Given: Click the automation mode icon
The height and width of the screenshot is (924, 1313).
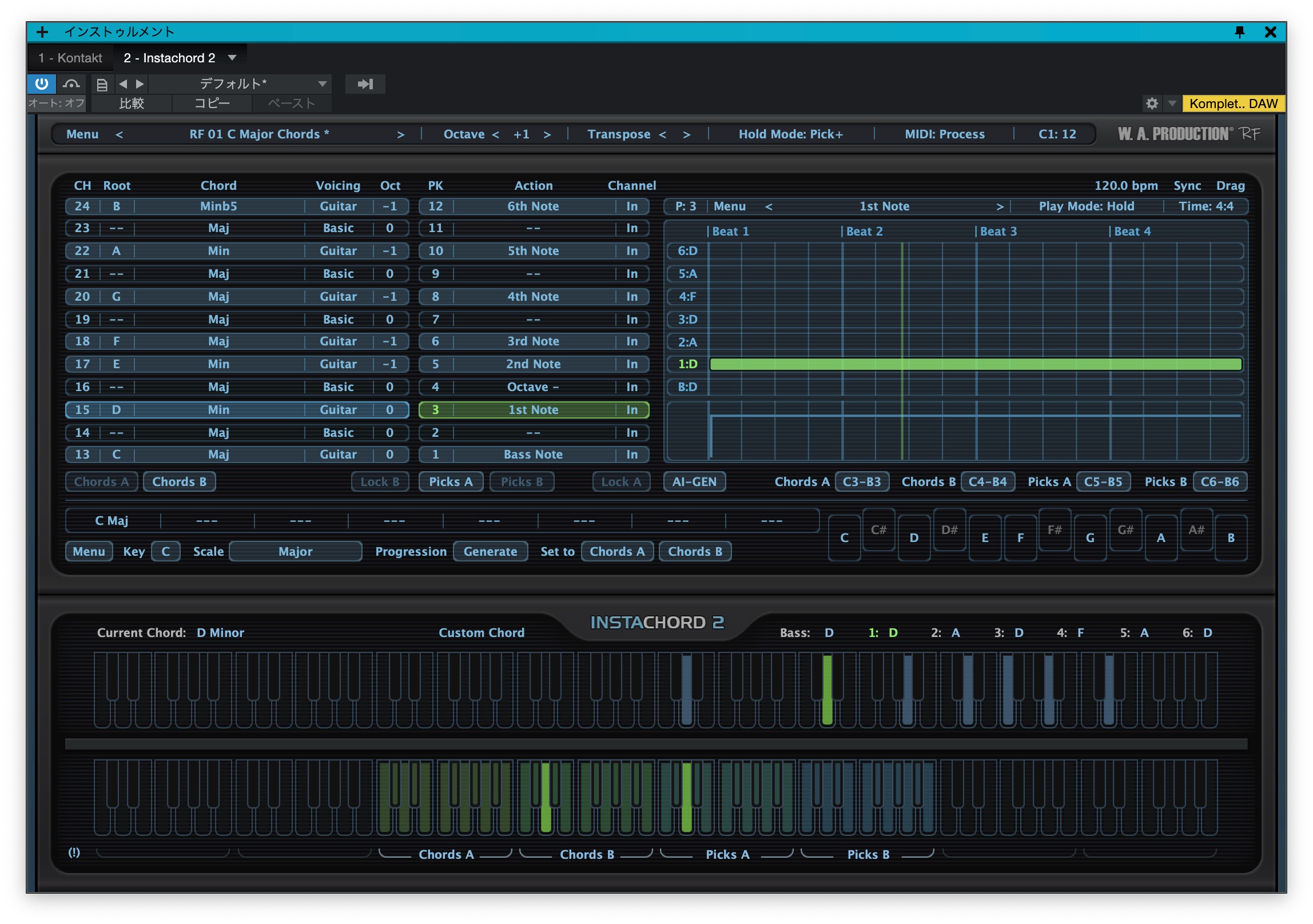Looking at the screenshot, I should coord(71,84).
